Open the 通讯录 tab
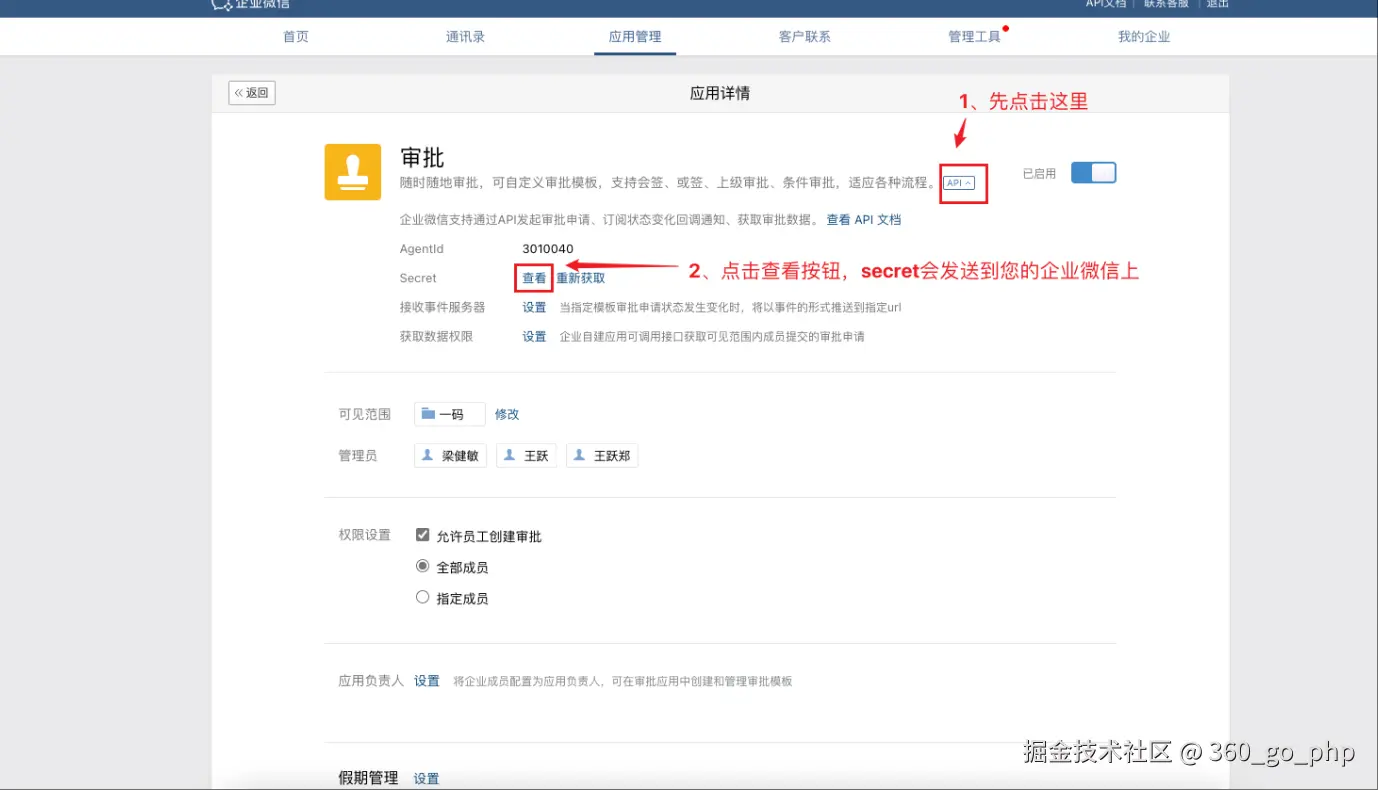The width and height of the screenshot is (1378, 790). pyautogui.click(x=465, y=37)
